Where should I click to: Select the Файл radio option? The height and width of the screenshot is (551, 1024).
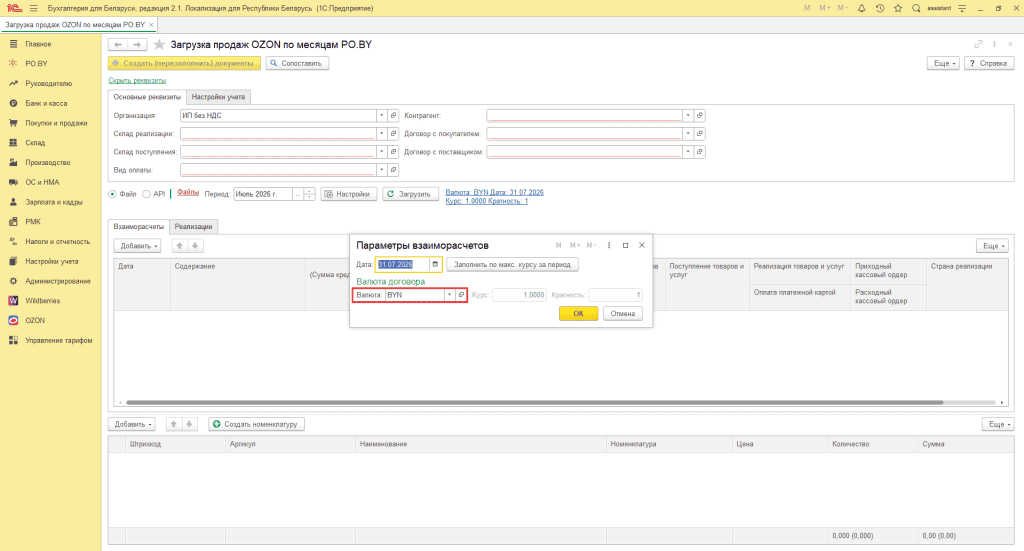pos(112,194)
